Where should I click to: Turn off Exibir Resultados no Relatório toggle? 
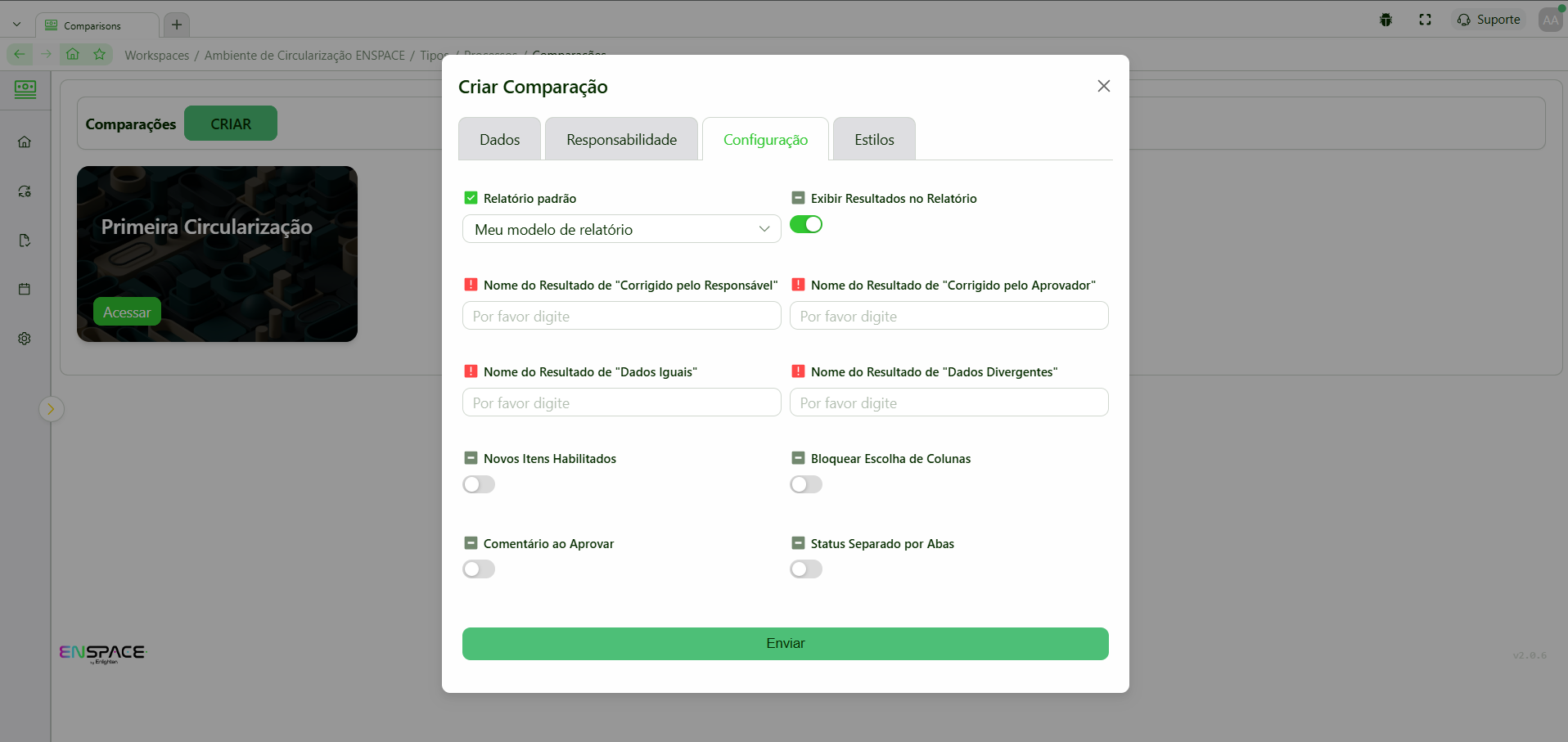806,224
